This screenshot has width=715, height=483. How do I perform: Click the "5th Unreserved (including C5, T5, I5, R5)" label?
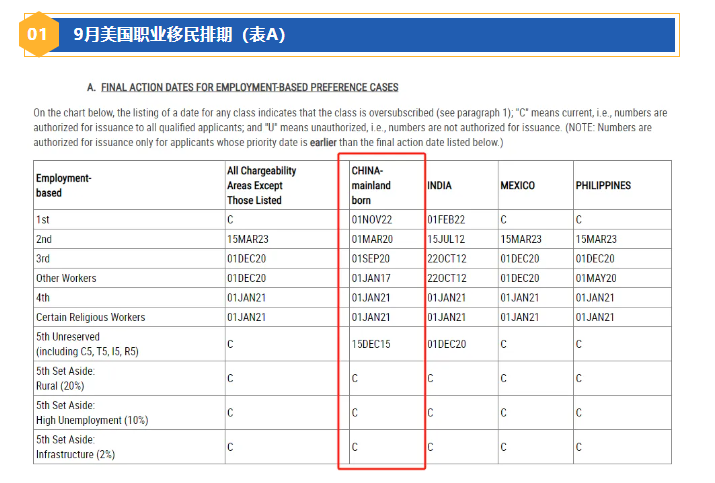[x=87, y=344]
